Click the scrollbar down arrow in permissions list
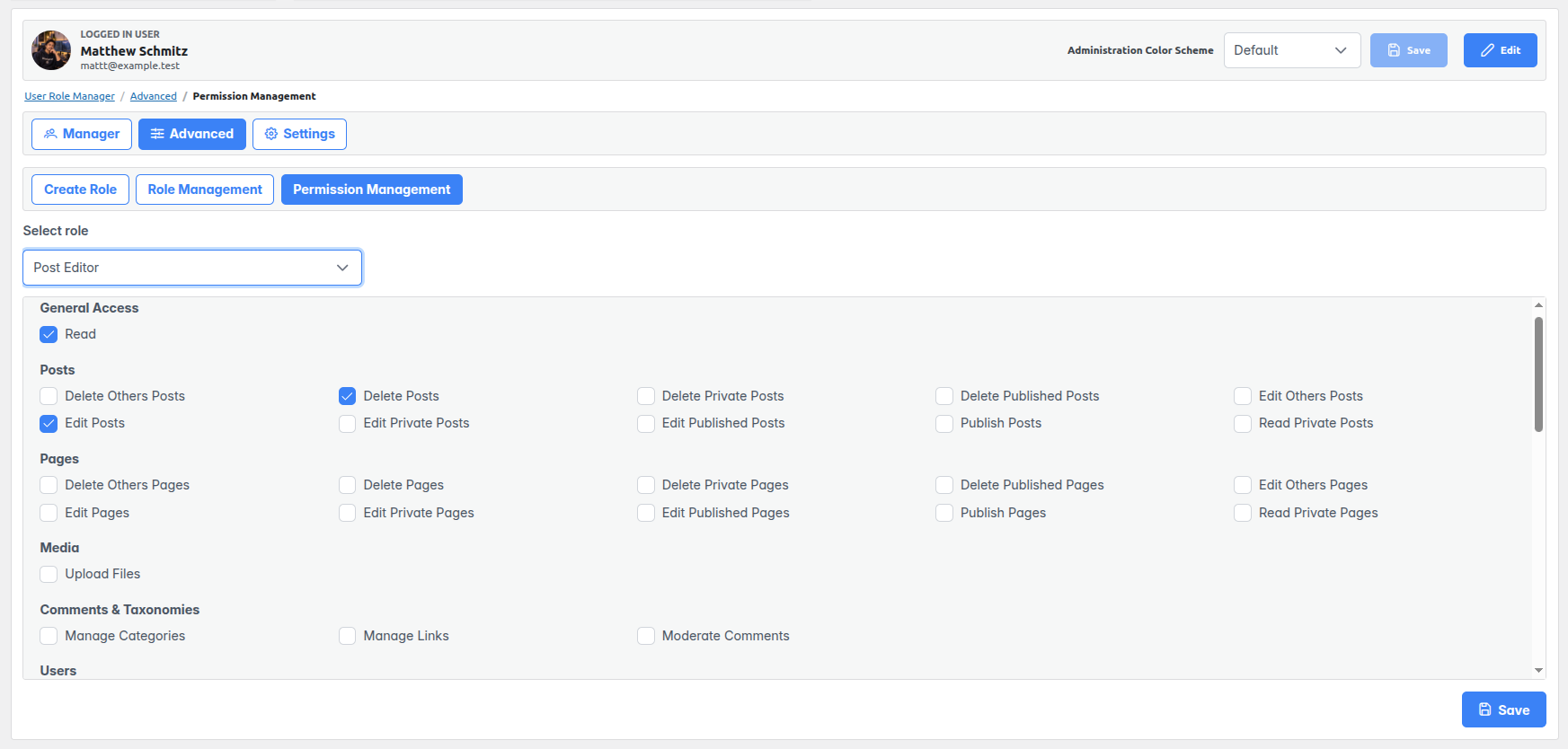This screenshot has height=749, width=1568. pyautogui.click(x=1538, y=671)
